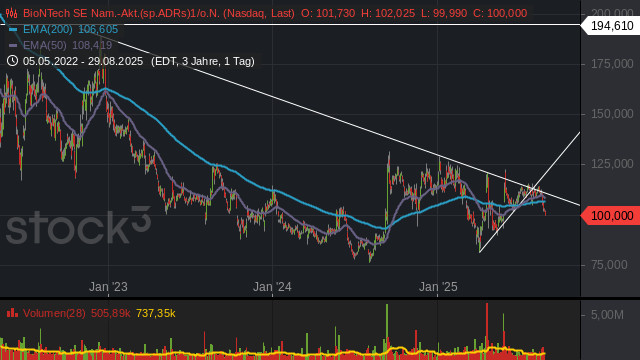The width and height of the screenshot is (640, 360).
Task: Click the Jan '23 time axis label
Action: pos(108,287)
